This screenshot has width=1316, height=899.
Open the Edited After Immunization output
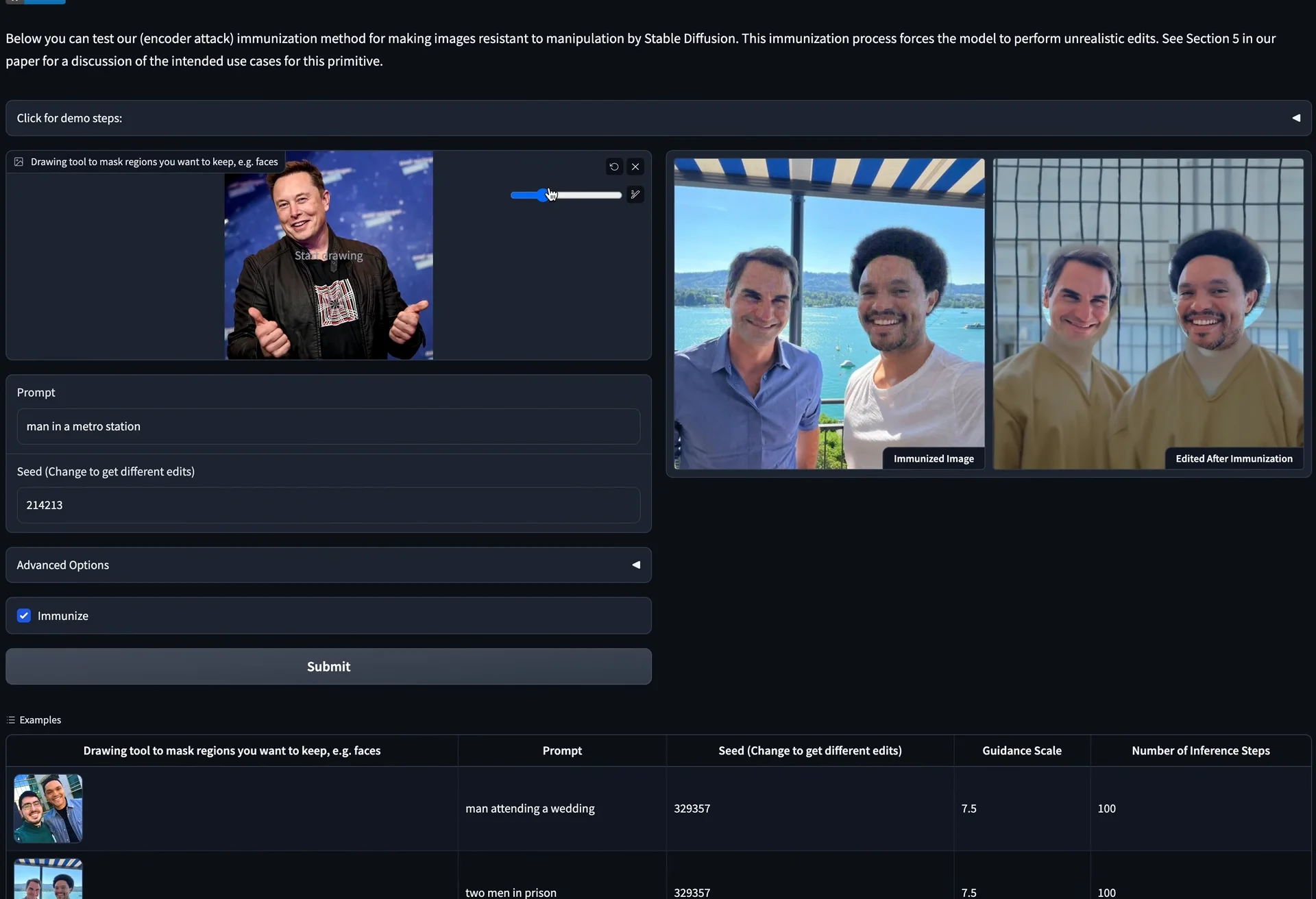(1148, 314)
